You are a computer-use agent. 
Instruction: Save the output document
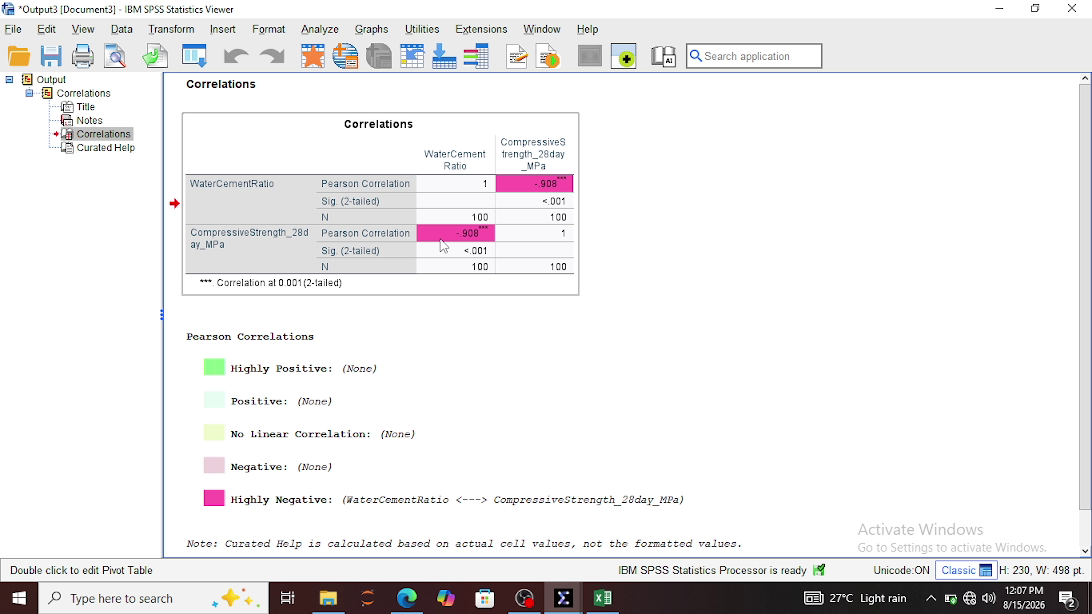[x=51, y=56]
